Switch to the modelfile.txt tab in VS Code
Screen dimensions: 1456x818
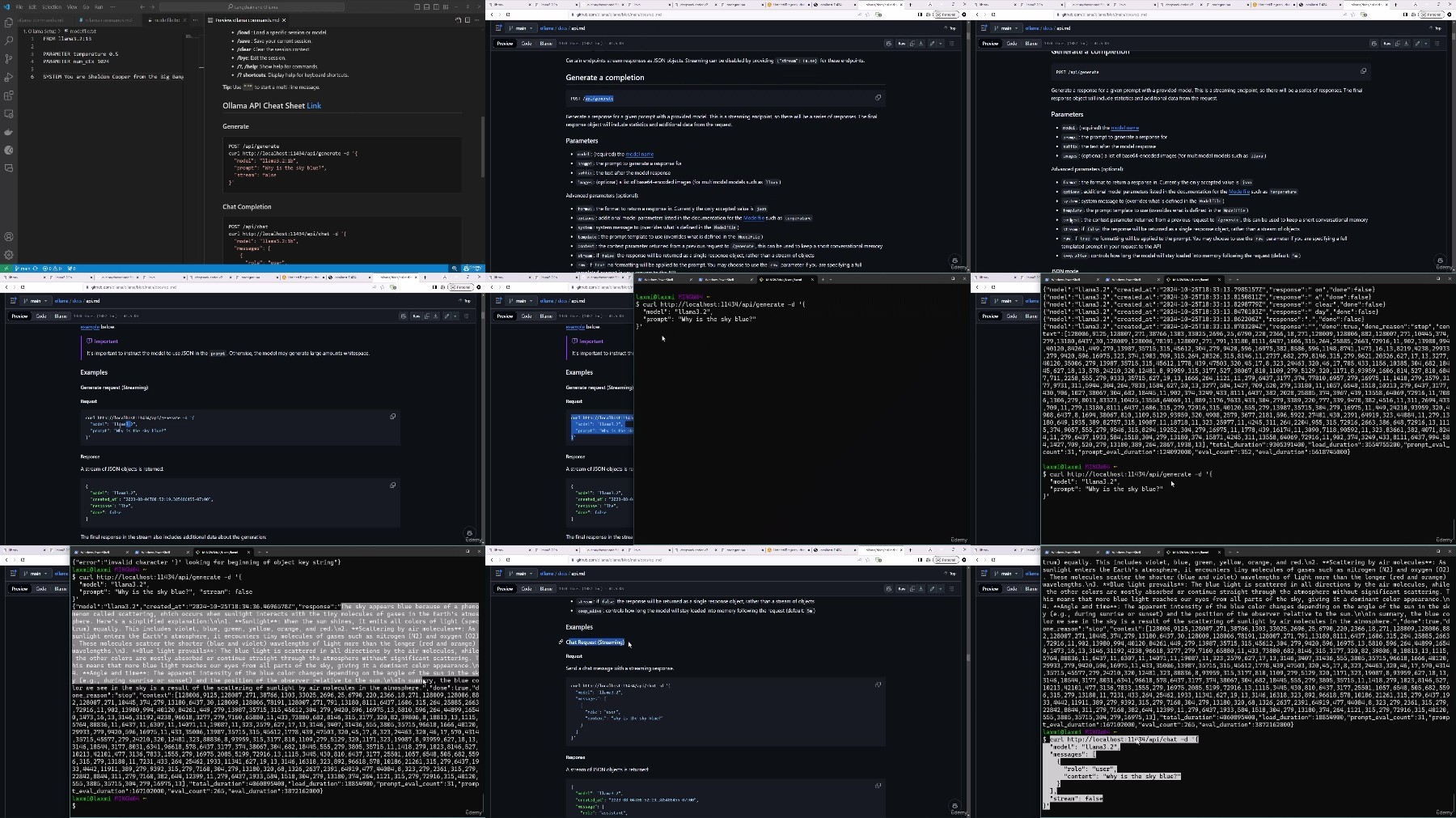pos(164,20)
